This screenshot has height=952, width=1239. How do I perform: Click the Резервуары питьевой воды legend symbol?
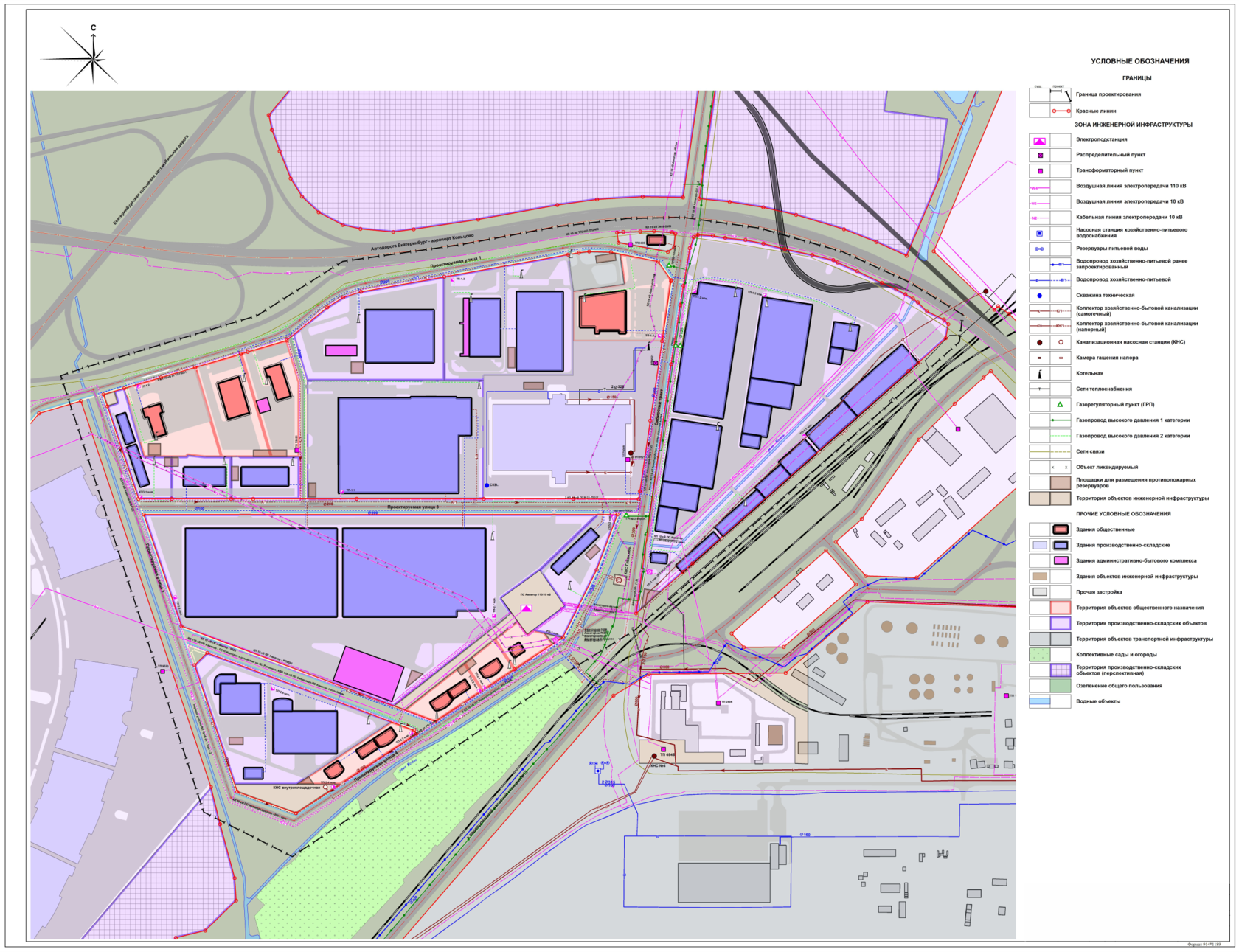pyautogui.click(x=1039, y=249)
